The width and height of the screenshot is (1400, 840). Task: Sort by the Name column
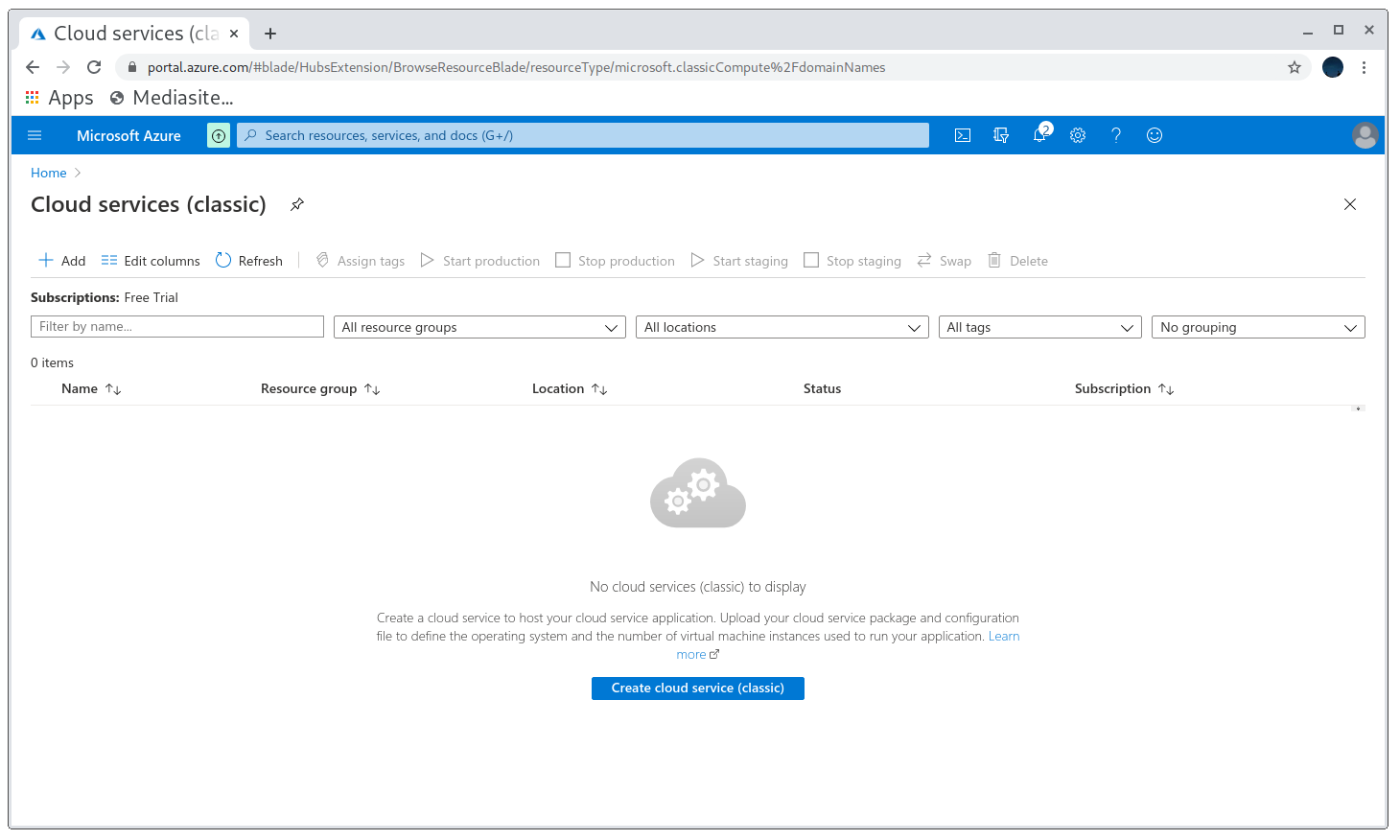pos(91,388)
